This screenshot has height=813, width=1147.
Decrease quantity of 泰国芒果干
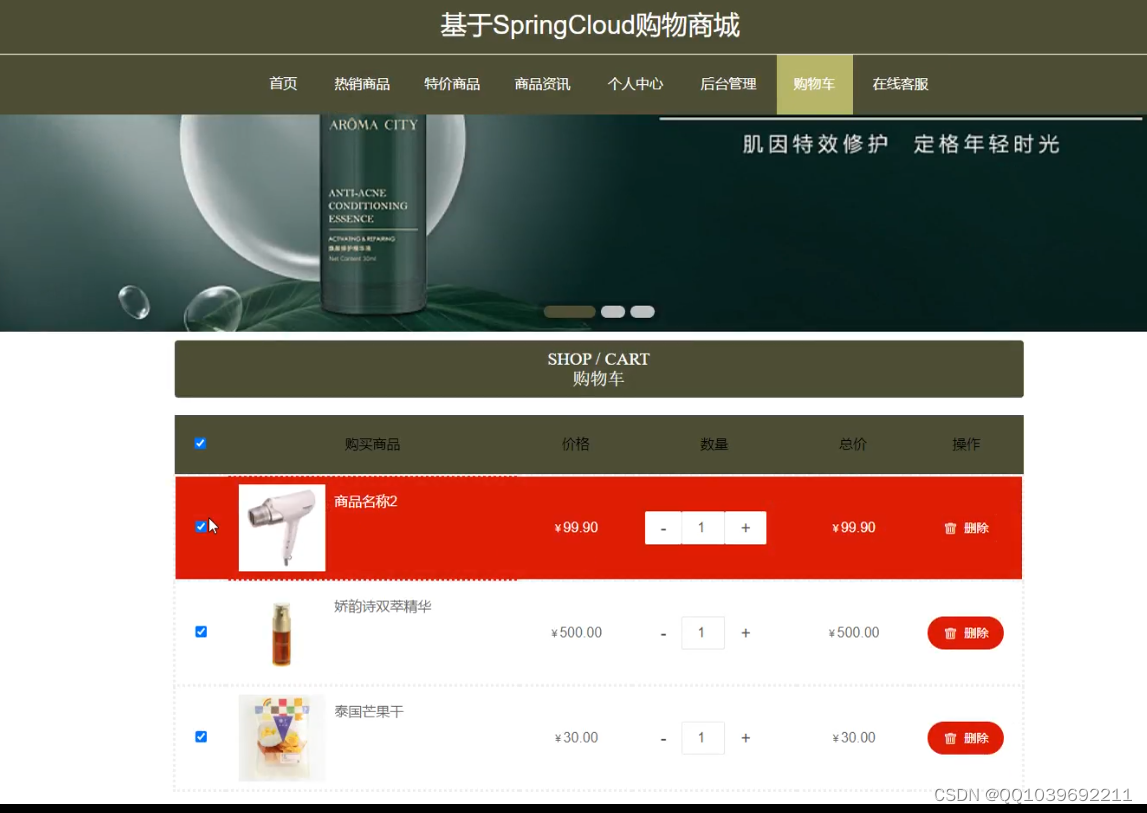(x=663, y=738)
